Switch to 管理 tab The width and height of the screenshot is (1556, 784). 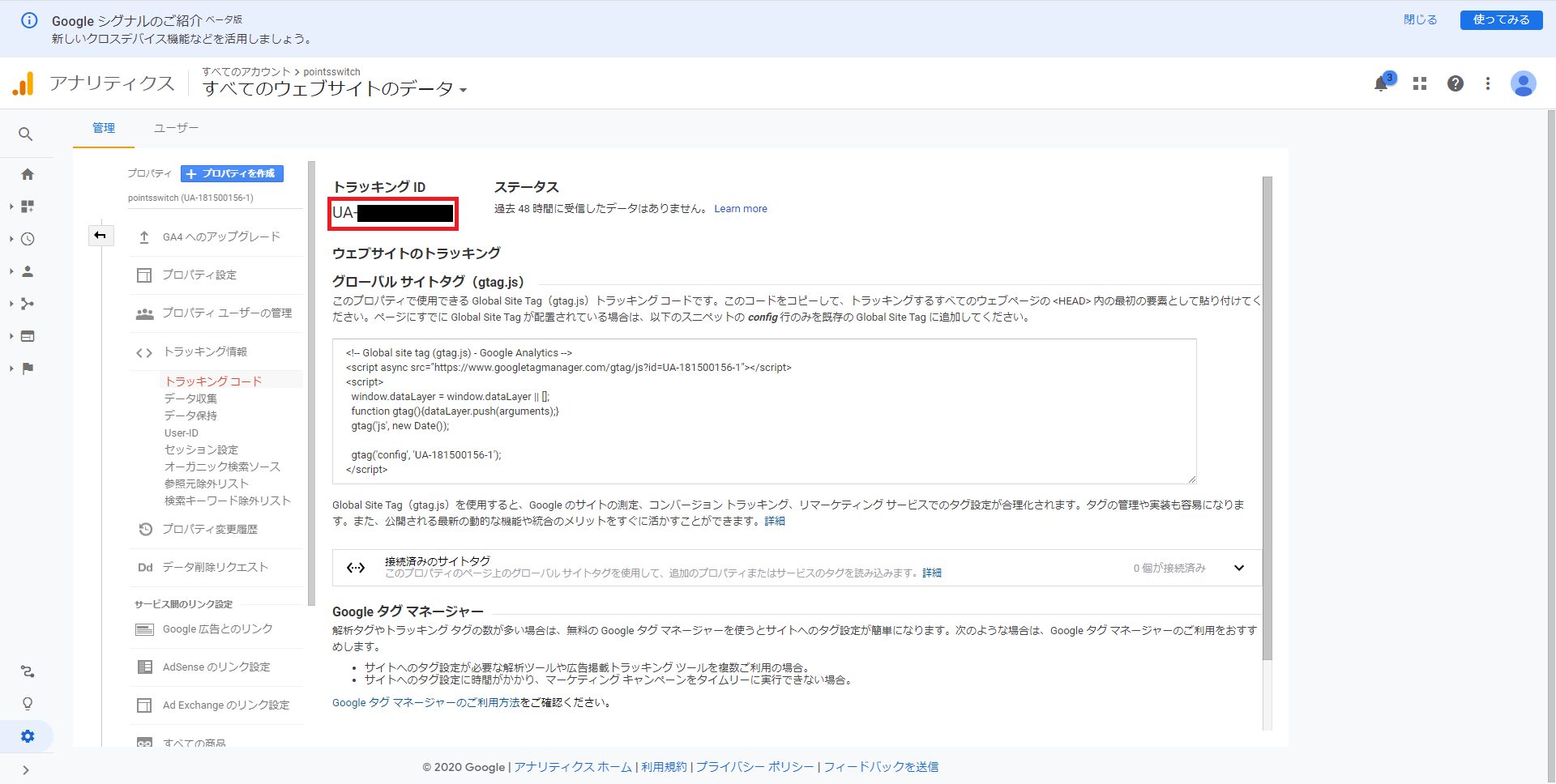104,128
